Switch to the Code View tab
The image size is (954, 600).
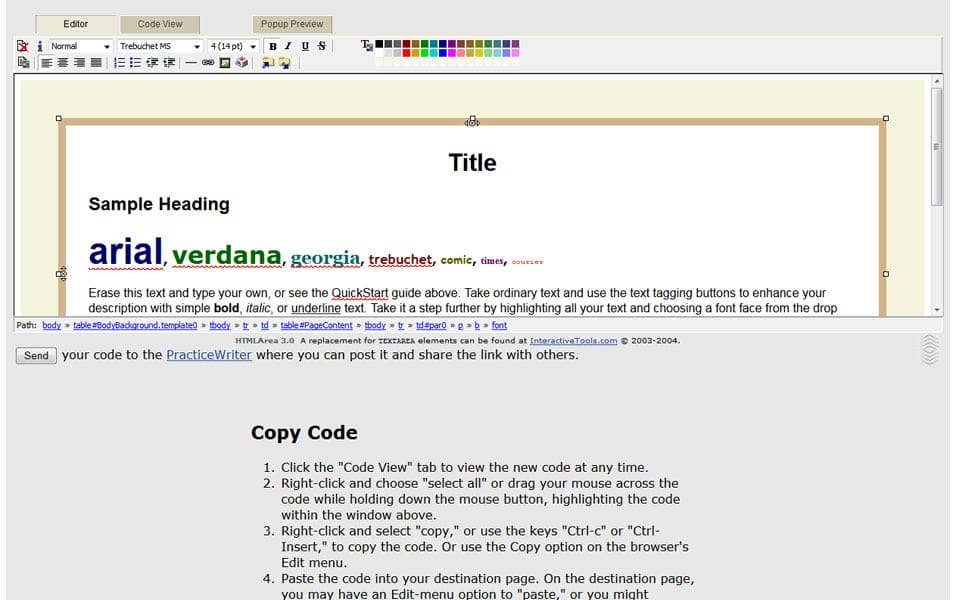(159, 23)
